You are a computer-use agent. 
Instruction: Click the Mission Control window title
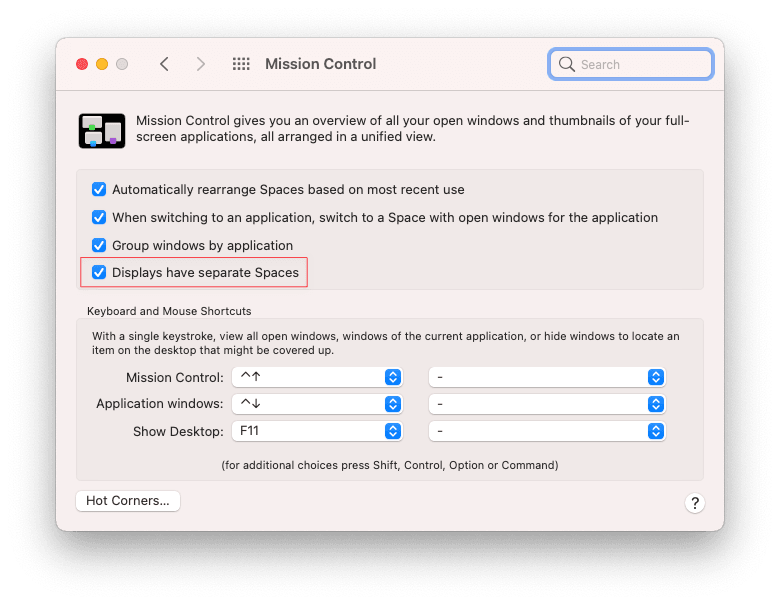(320, 64)
